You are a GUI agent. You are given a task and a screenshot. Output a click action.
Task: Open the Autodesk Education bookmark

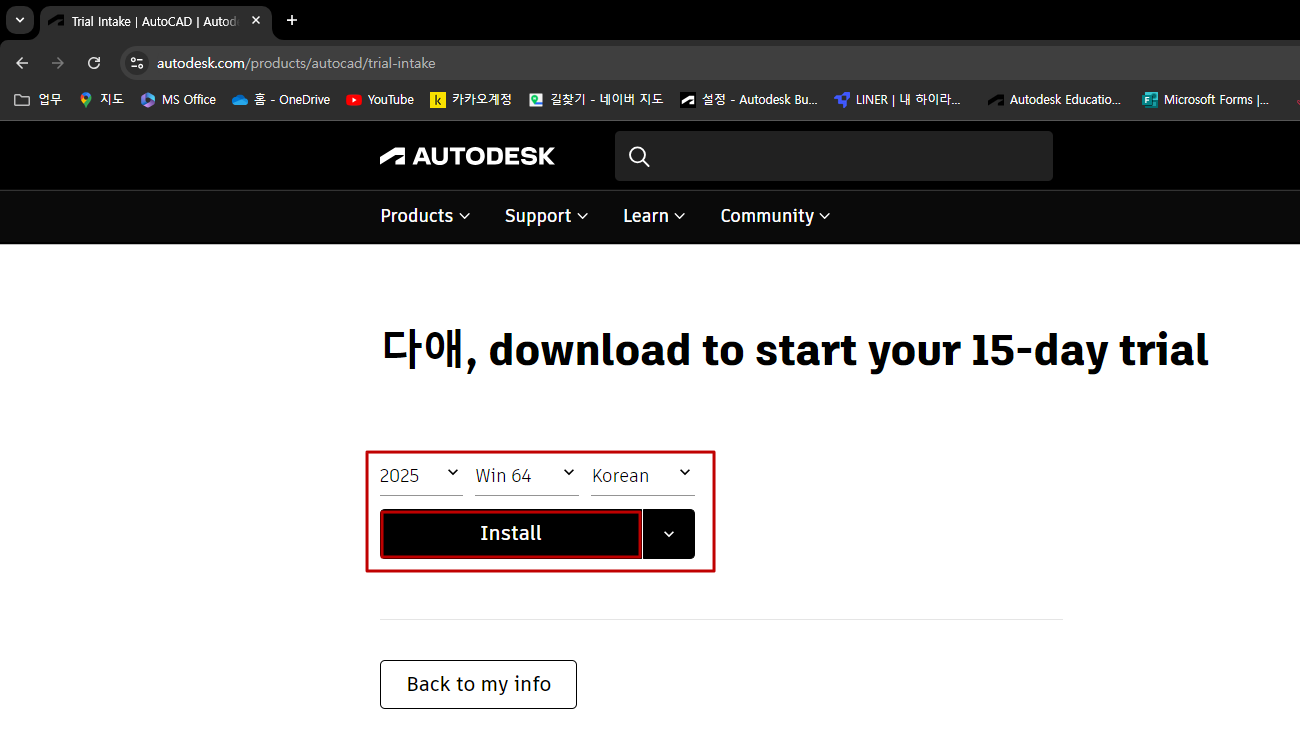(1055, 99)
